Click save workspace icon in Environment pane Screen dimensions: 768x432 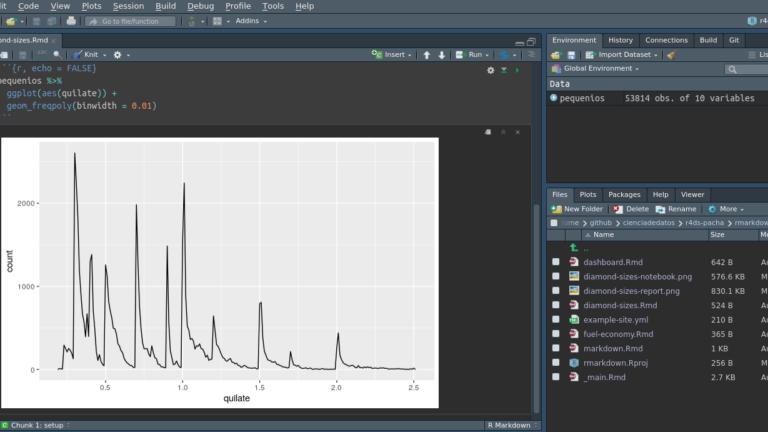click(571, 55)
